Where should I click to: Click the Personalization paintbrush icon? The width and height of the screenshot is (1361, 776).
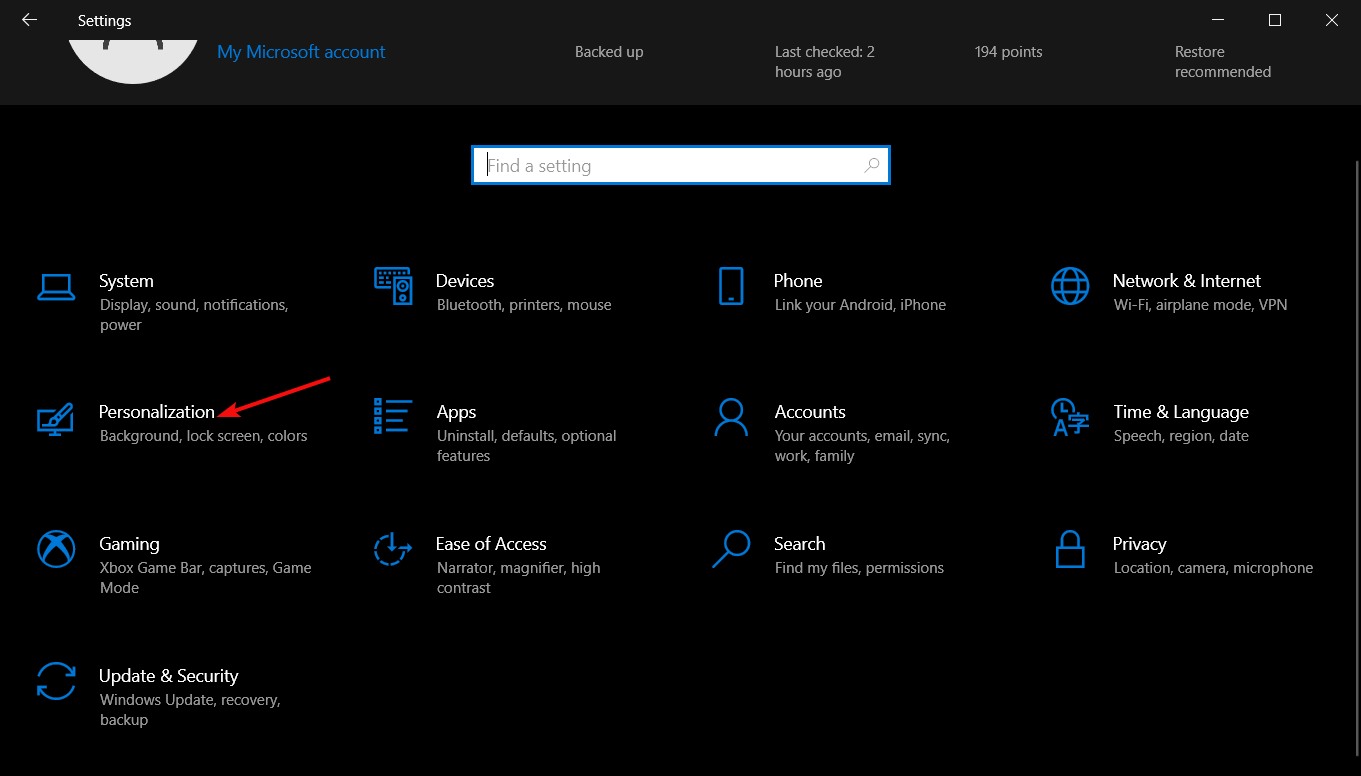point(55,418)
